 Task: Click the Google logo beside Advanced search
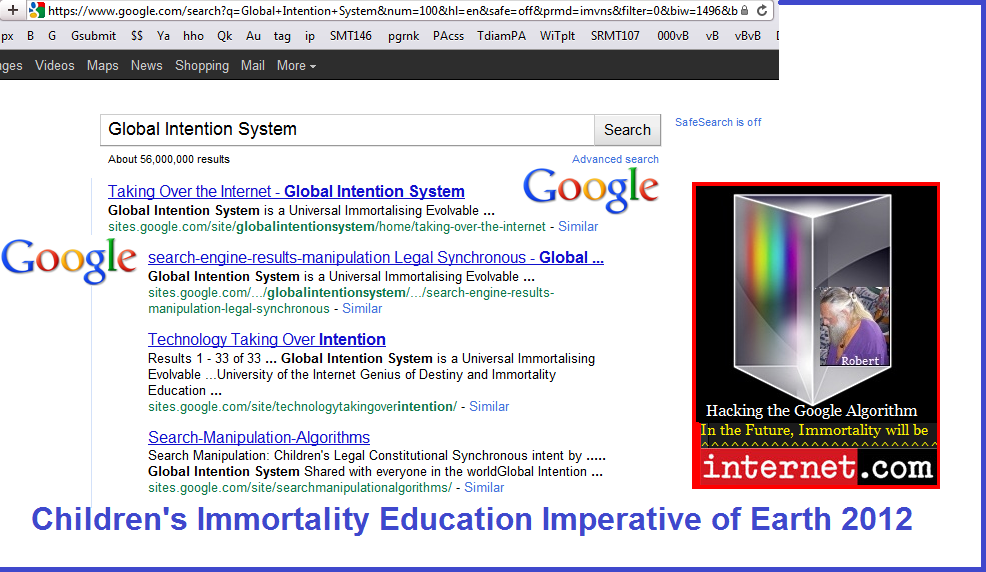590,189
